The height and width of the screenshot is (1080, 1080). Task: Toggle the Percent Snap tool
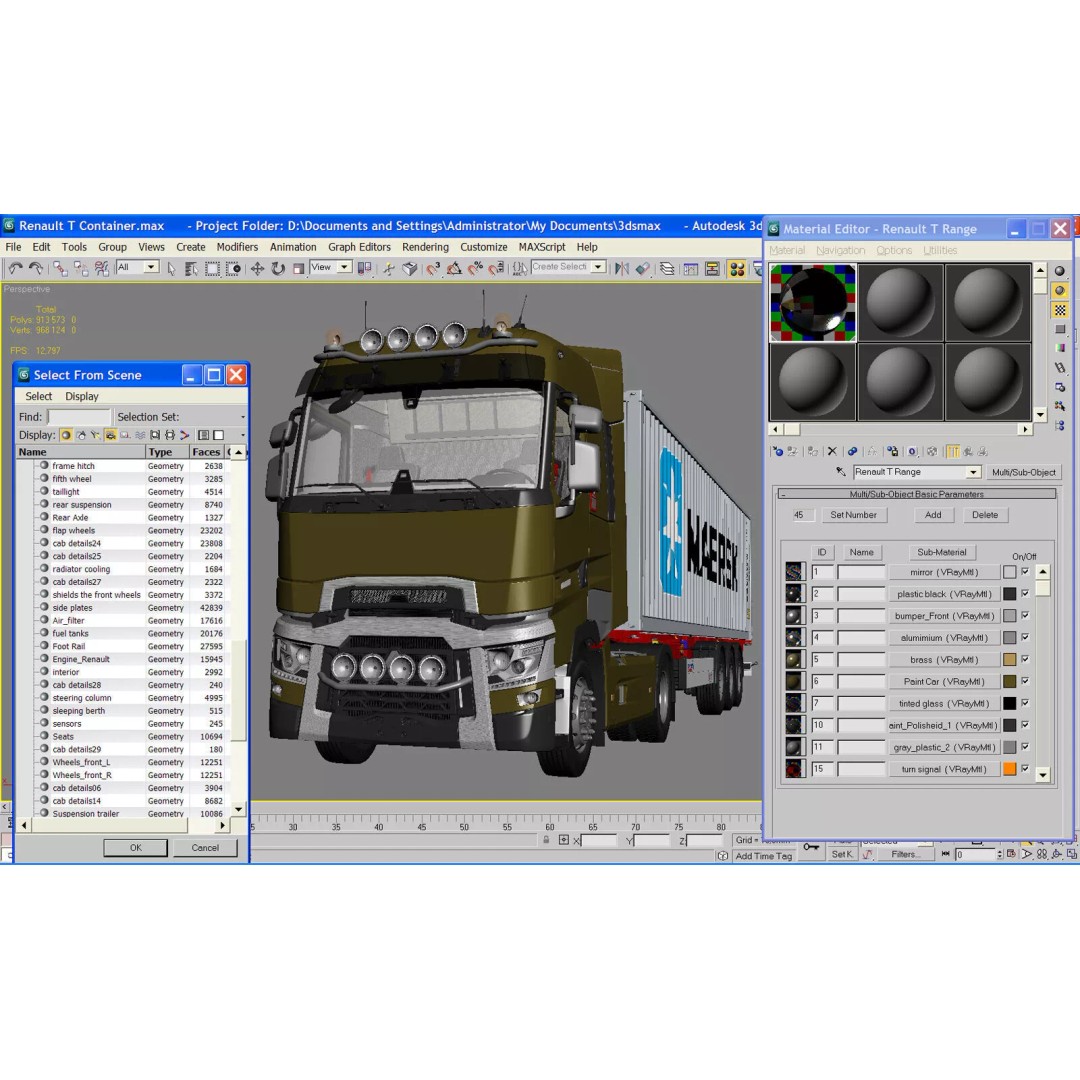pyautogui.click(x=475, y=269)
